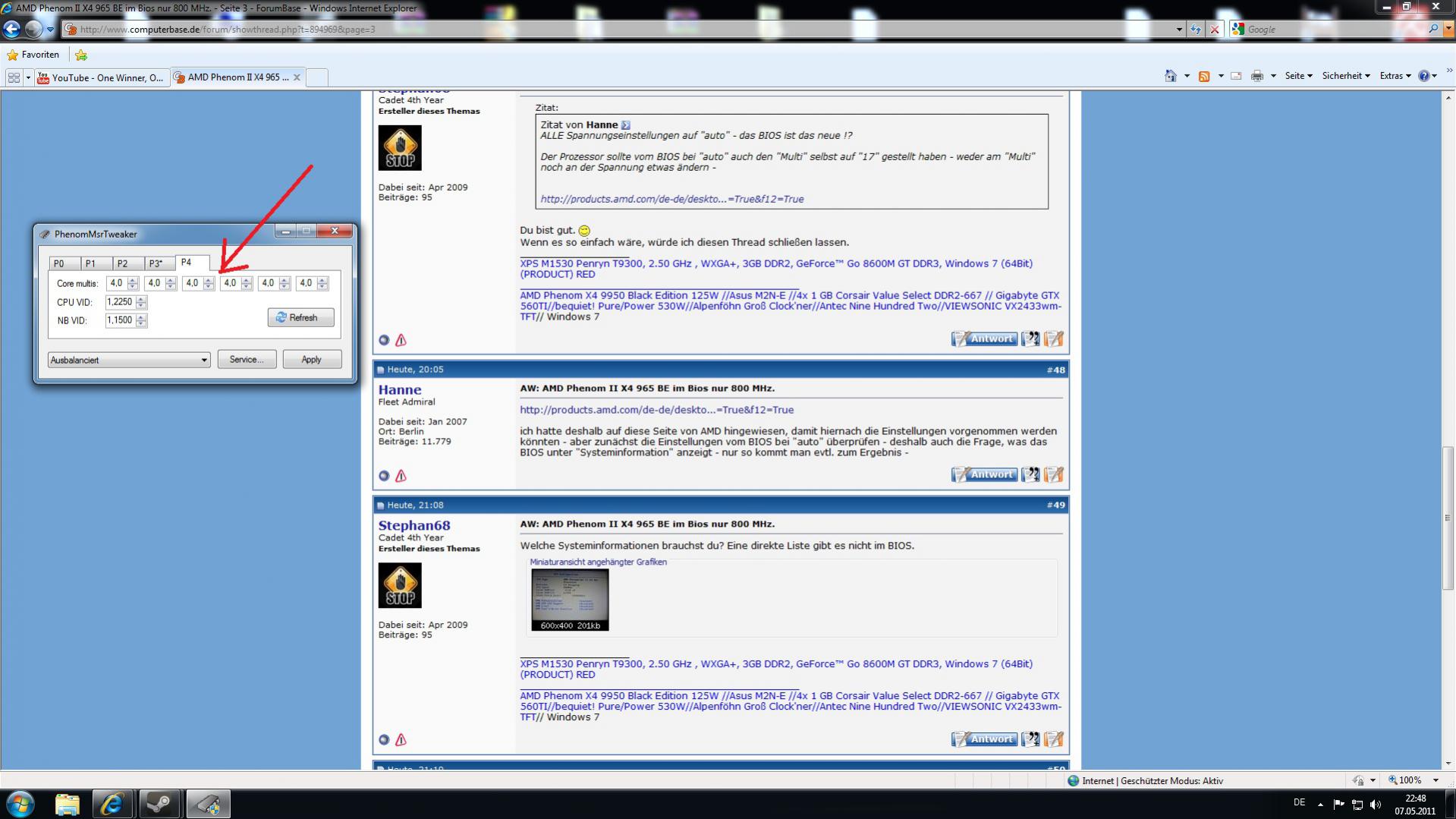Viewport: 1456px width, 819px height.
Task: Click the address bar refresh icon
Action: [x=1196, y=30]
